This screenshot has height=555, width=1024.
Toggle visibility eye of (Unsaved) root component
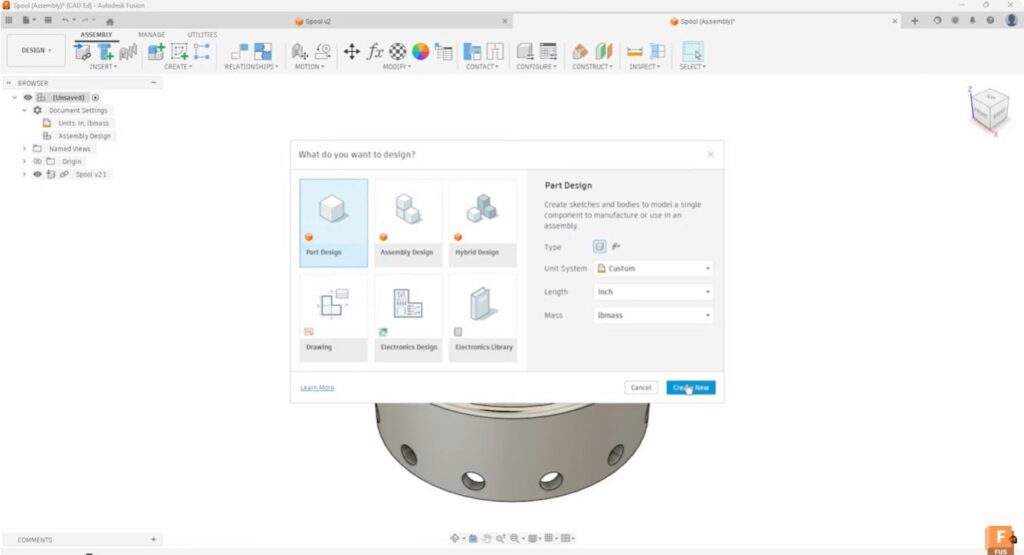tap(28, 97)
